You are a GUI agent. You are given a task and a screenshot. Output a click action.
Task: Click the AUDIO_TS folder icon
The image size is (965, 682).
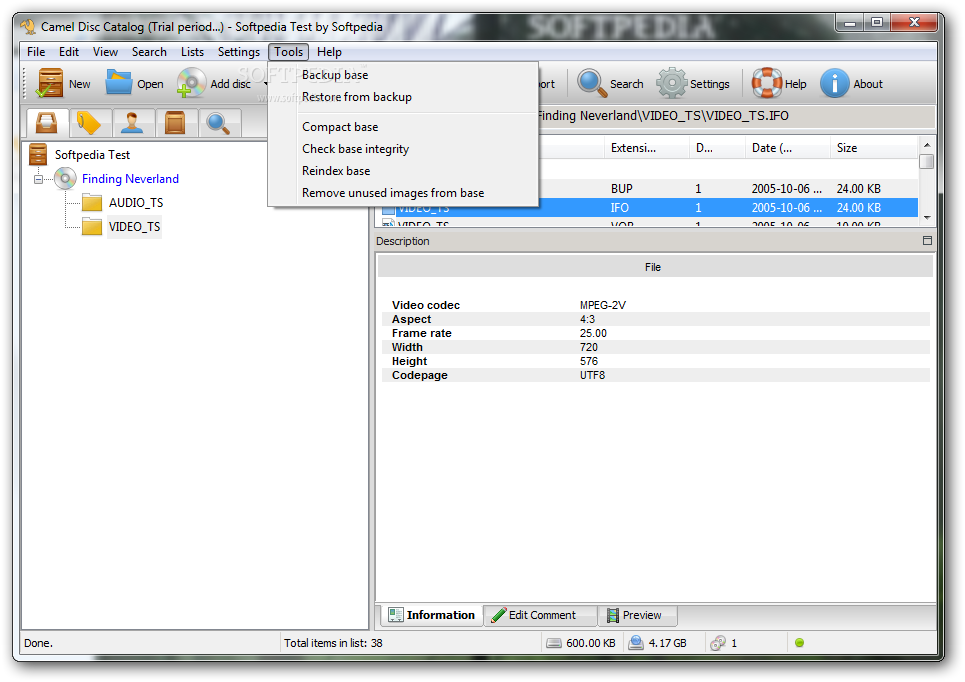click(92, 203)
